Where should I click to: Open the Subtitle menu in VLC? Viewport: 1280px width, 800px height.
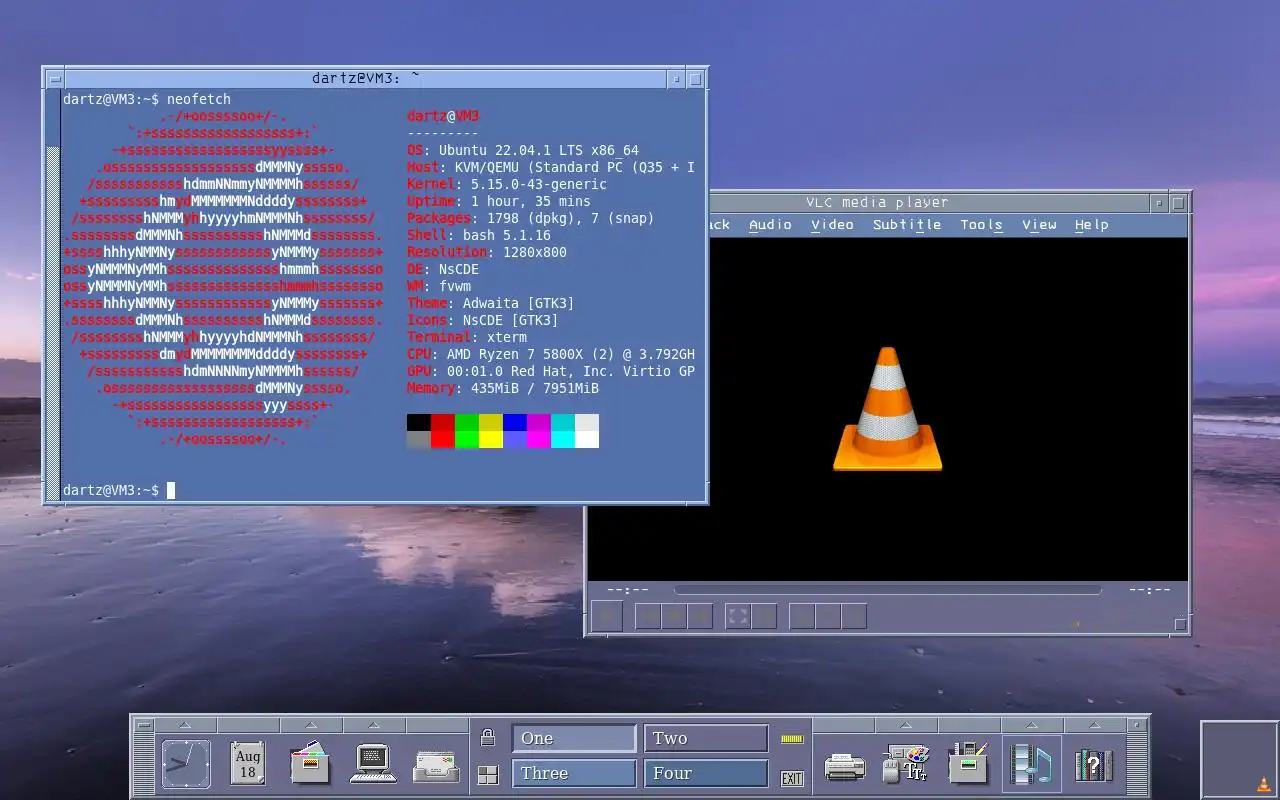(x=907, y=225)
